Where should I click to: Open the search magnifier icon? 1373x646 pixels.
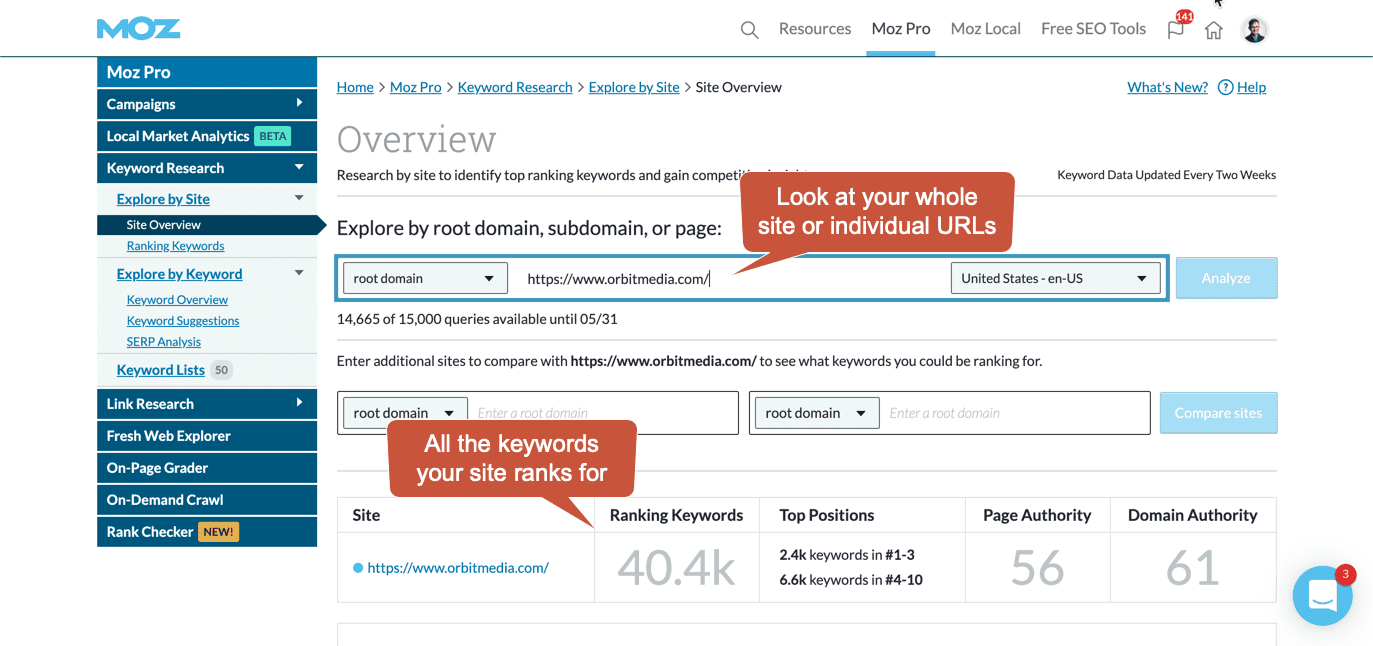click(749, 30)
